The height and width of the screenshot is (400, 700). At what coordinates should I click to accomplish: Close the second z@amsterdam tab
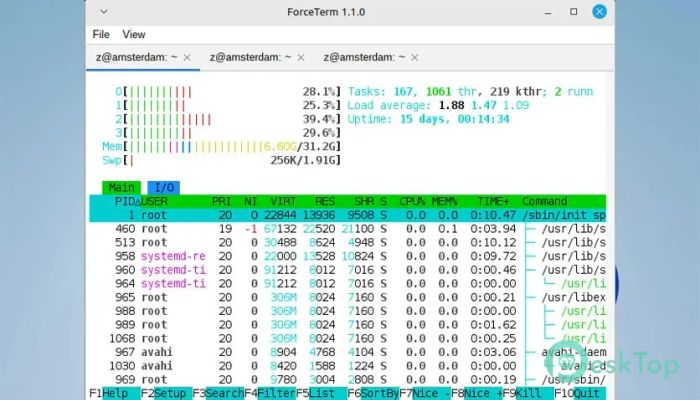(301, 58)
